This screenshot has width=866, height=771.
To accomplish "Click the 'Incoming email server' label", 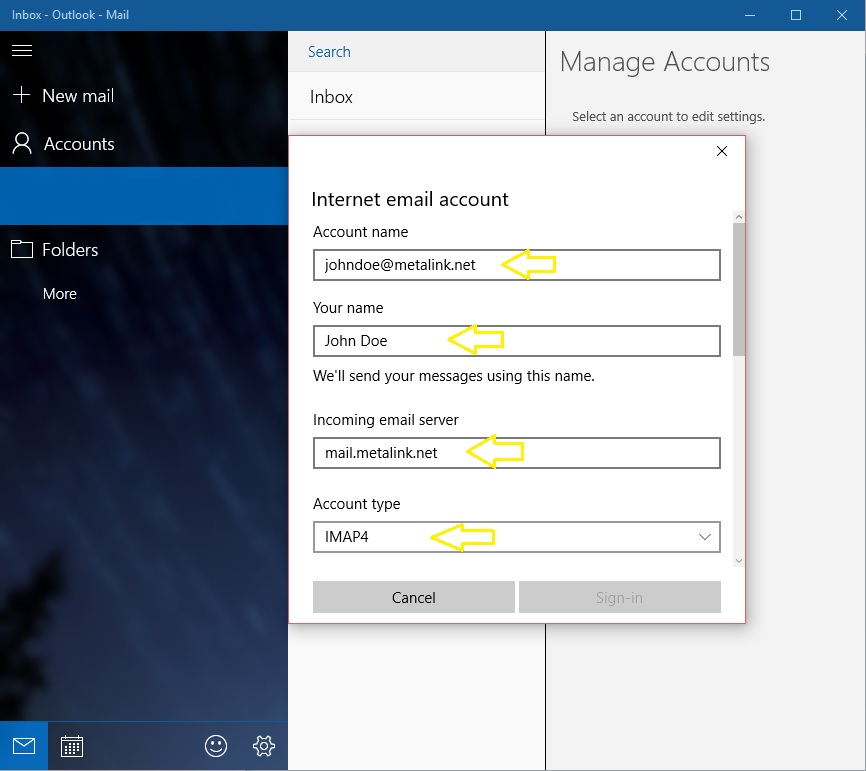I will coord(386,420).
